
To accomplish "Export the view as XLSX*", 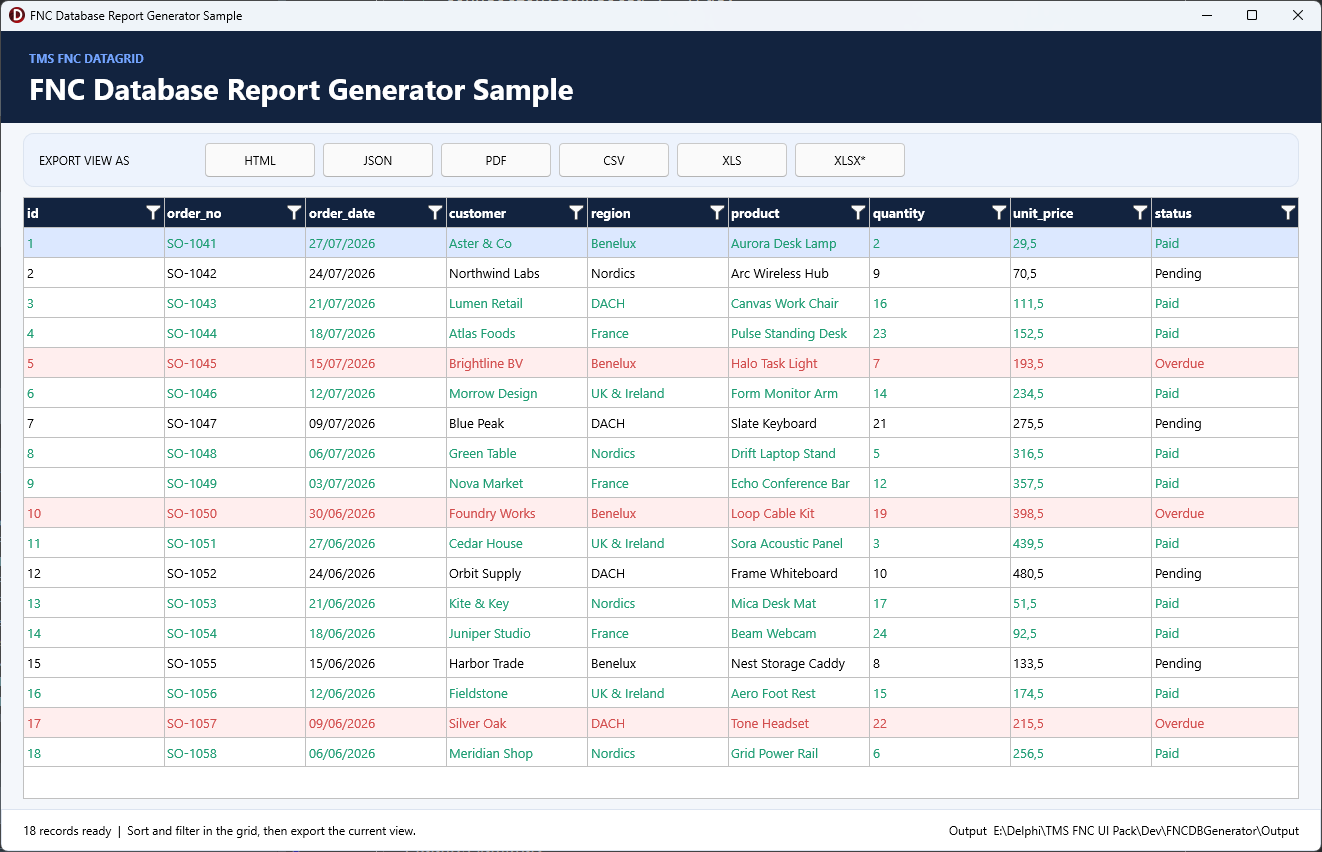I will coord(850,160).
